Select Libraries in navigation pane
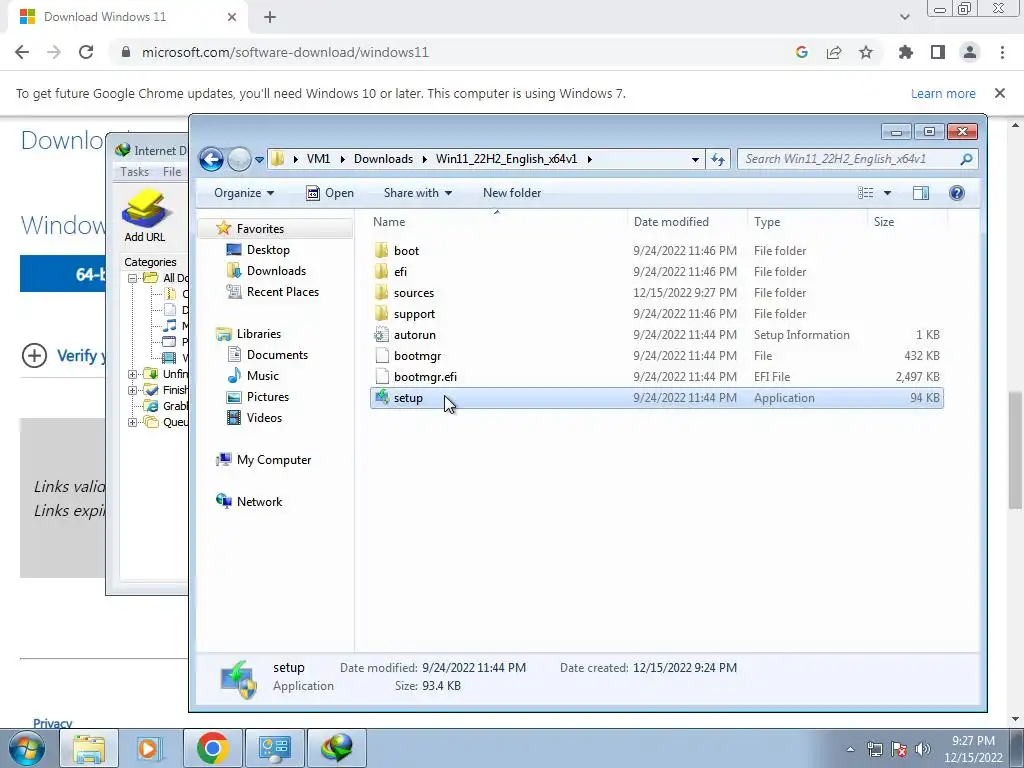 click(259, 334)
